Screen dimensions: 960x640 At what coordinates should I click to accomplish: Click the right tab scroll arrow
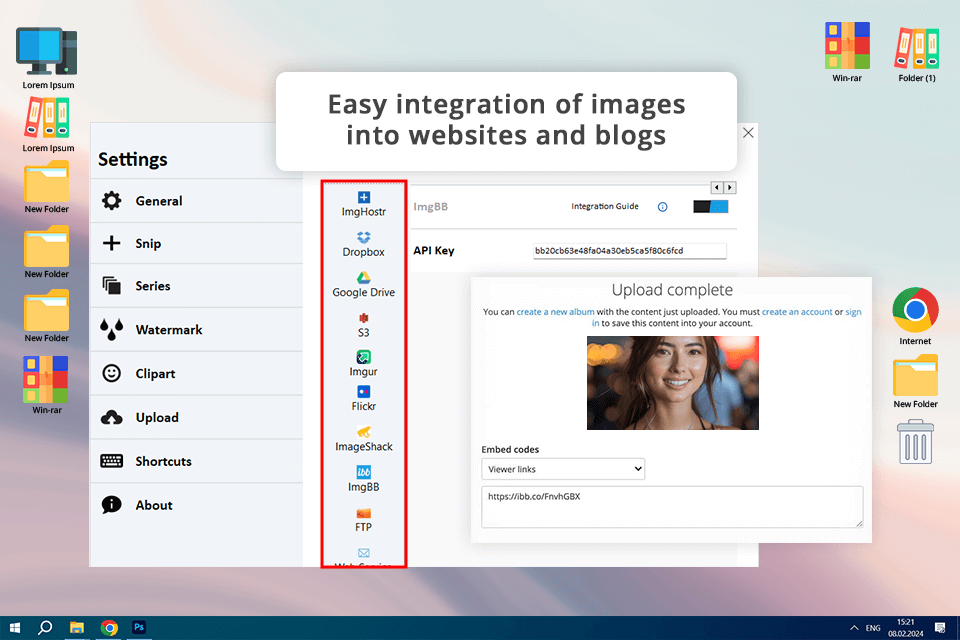tap(730, 187)
